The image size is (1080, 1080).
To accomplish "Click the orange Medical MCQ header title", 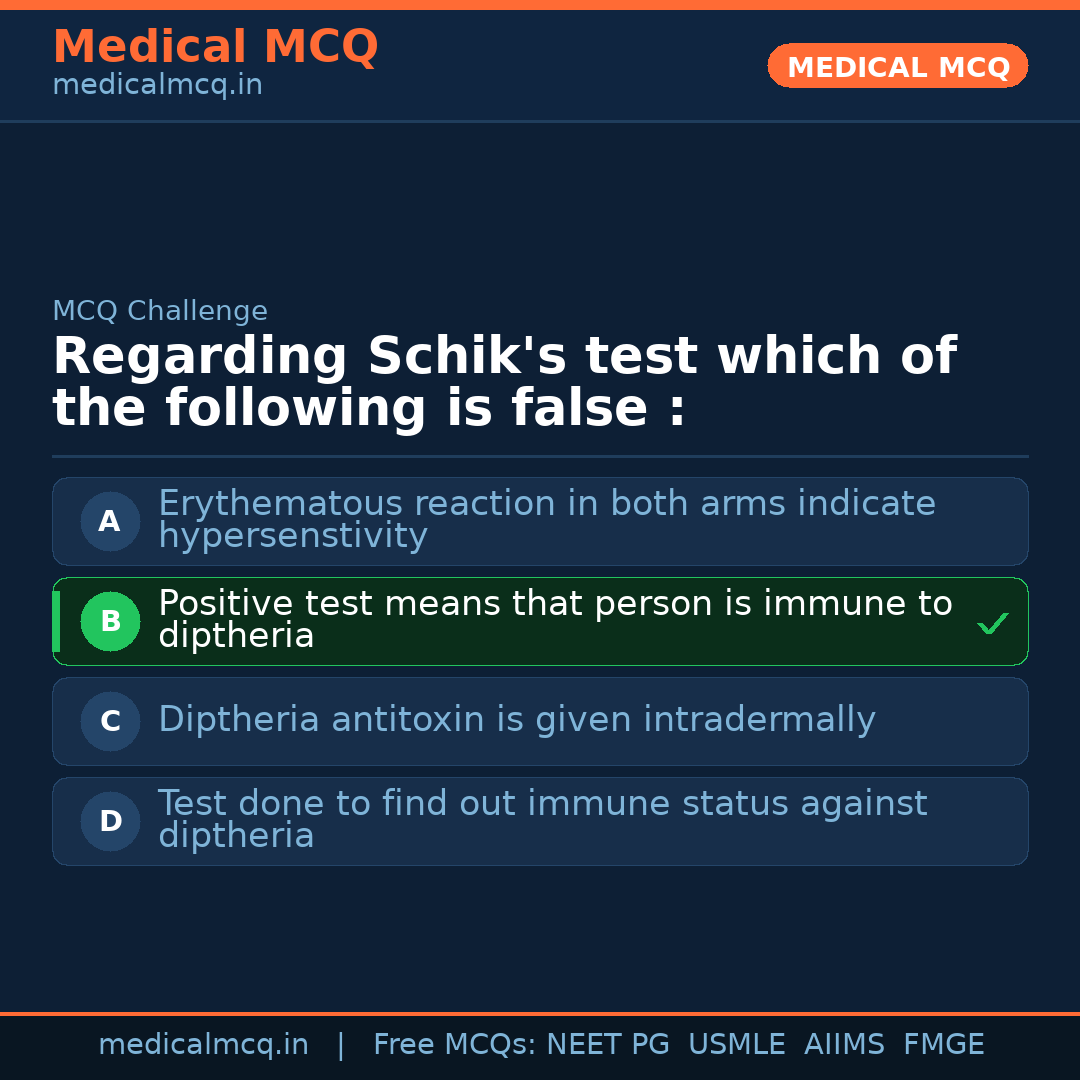I will (x=215, y=47).
